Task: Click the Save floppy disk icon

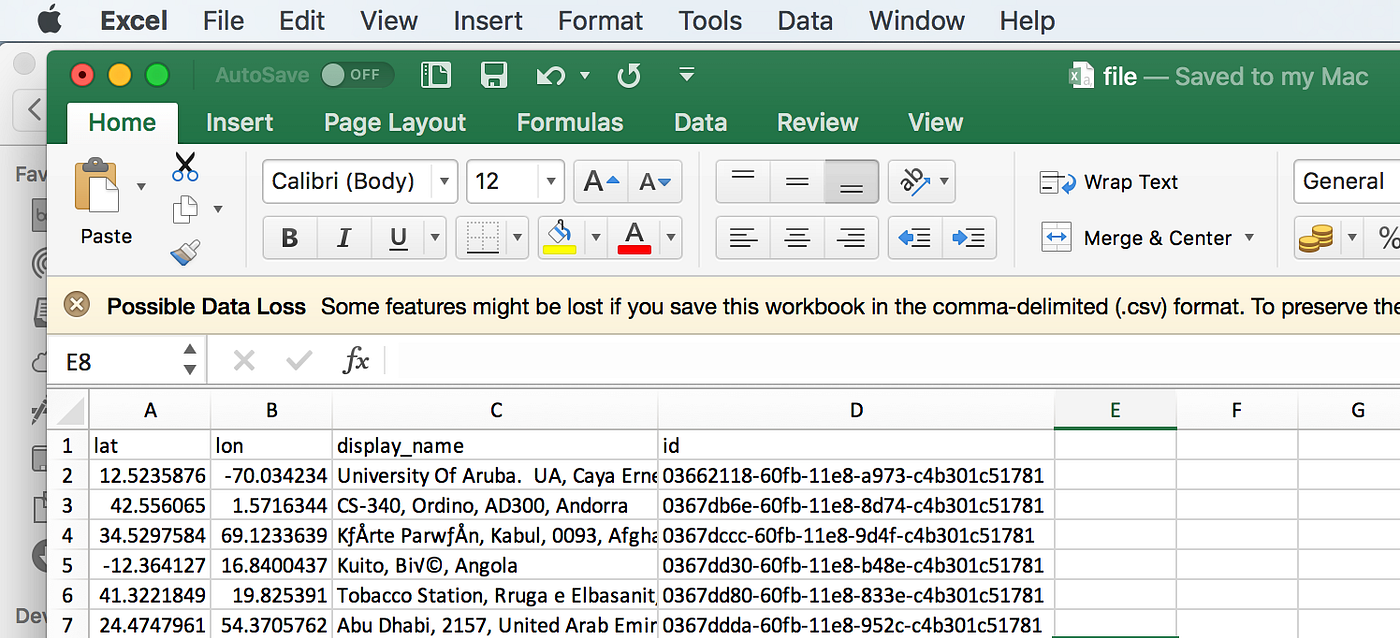Action: pyautogui.click(x=493, y=75)
